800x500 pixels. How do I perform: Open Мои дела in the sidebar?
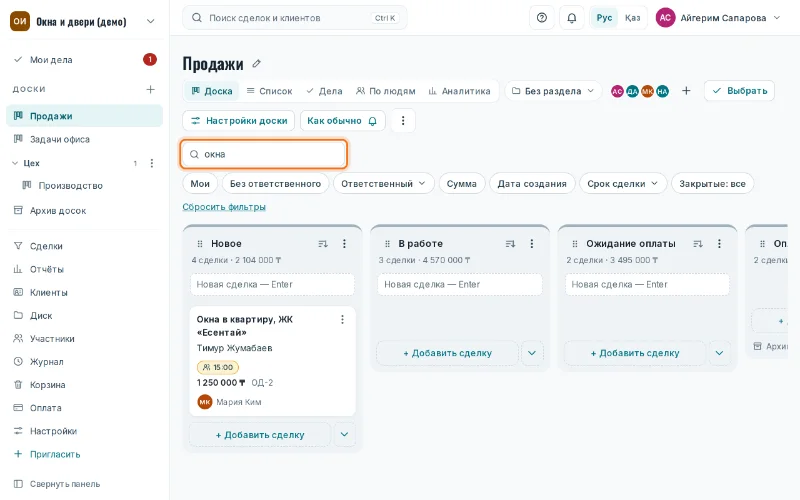84,60
